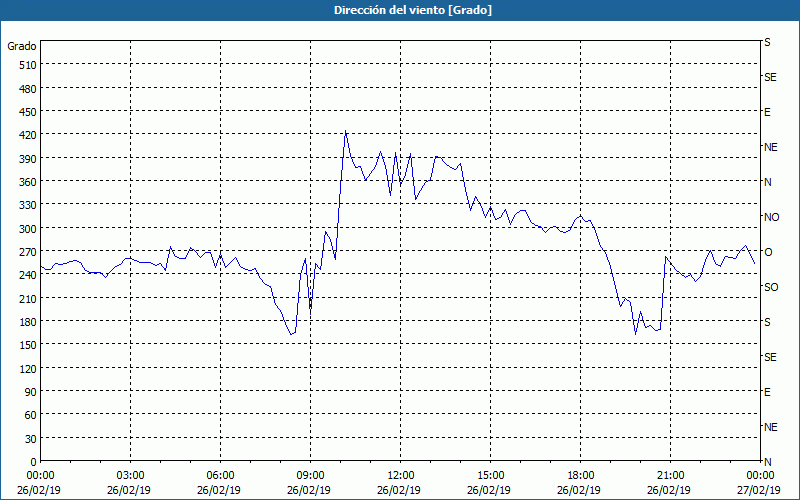Viewport: 800px width, 500px height.
Task: Select the 450 y-axis tick label
Action: point(29,112)
